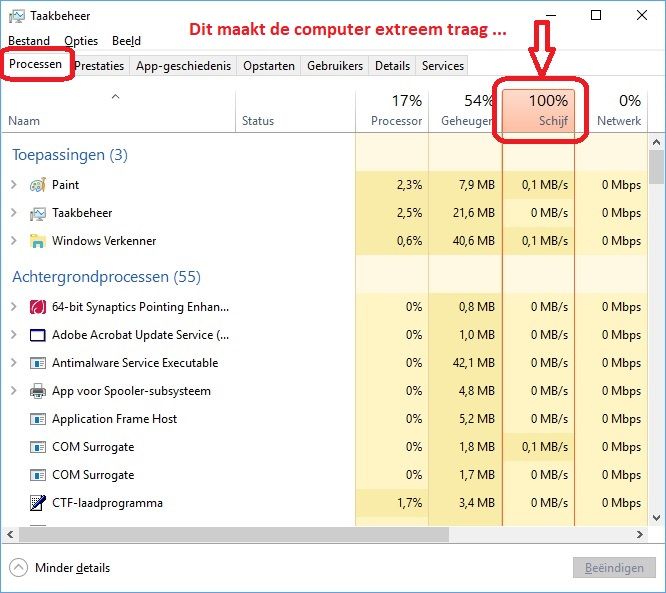
Task: Expand the Paint process row
Action: click(14, 185)
